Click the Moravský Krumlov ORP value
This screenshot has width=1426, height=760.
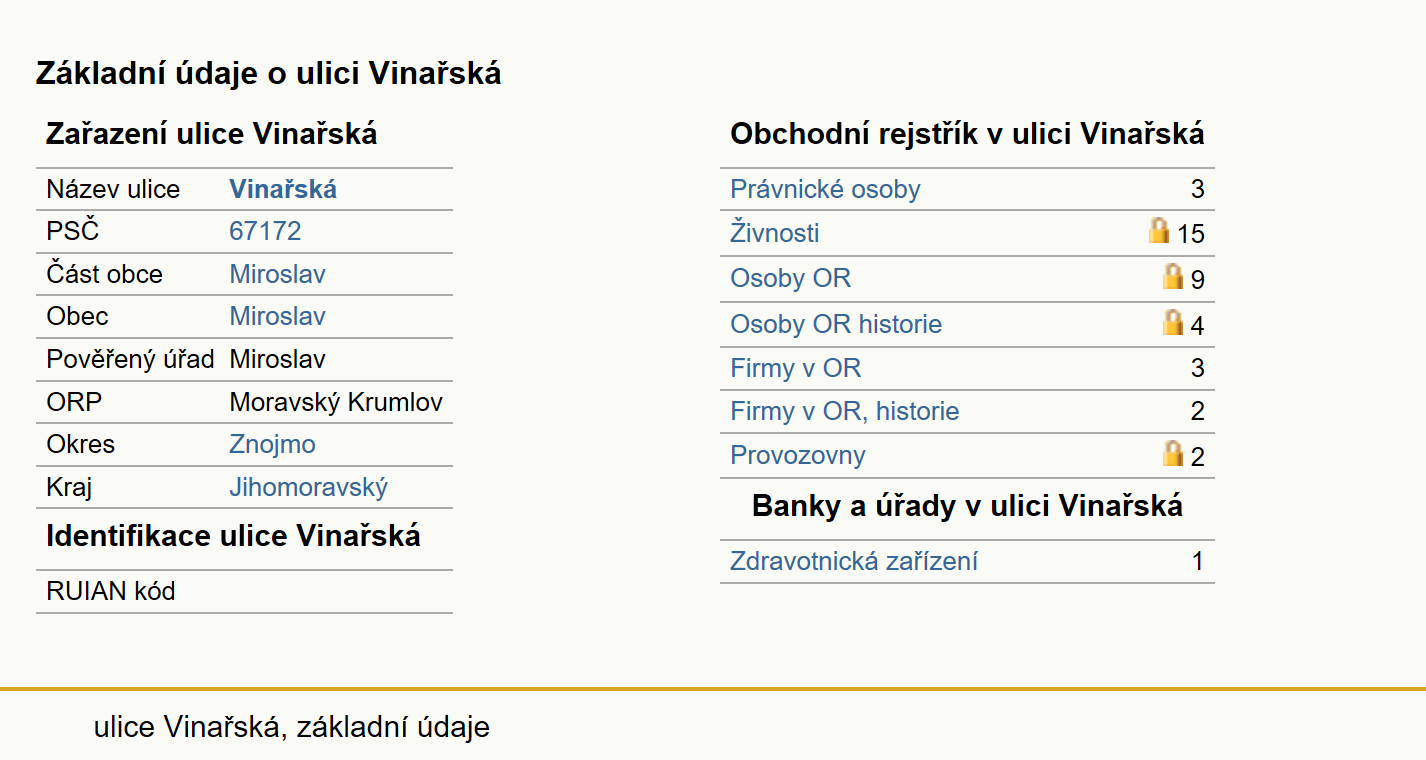point(336,402)
